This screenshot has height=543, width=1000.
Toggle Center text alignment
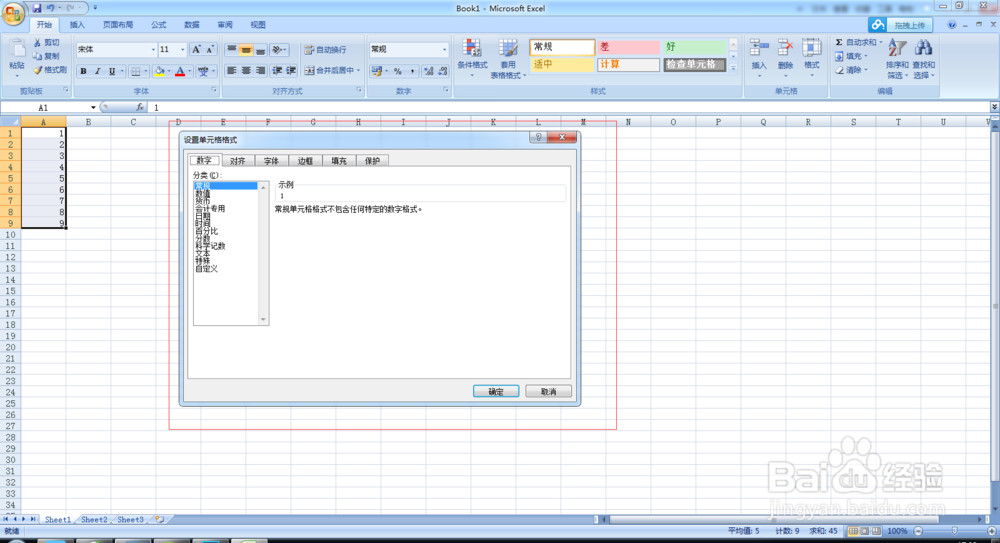pyautogui.click(x=246, y=70)
